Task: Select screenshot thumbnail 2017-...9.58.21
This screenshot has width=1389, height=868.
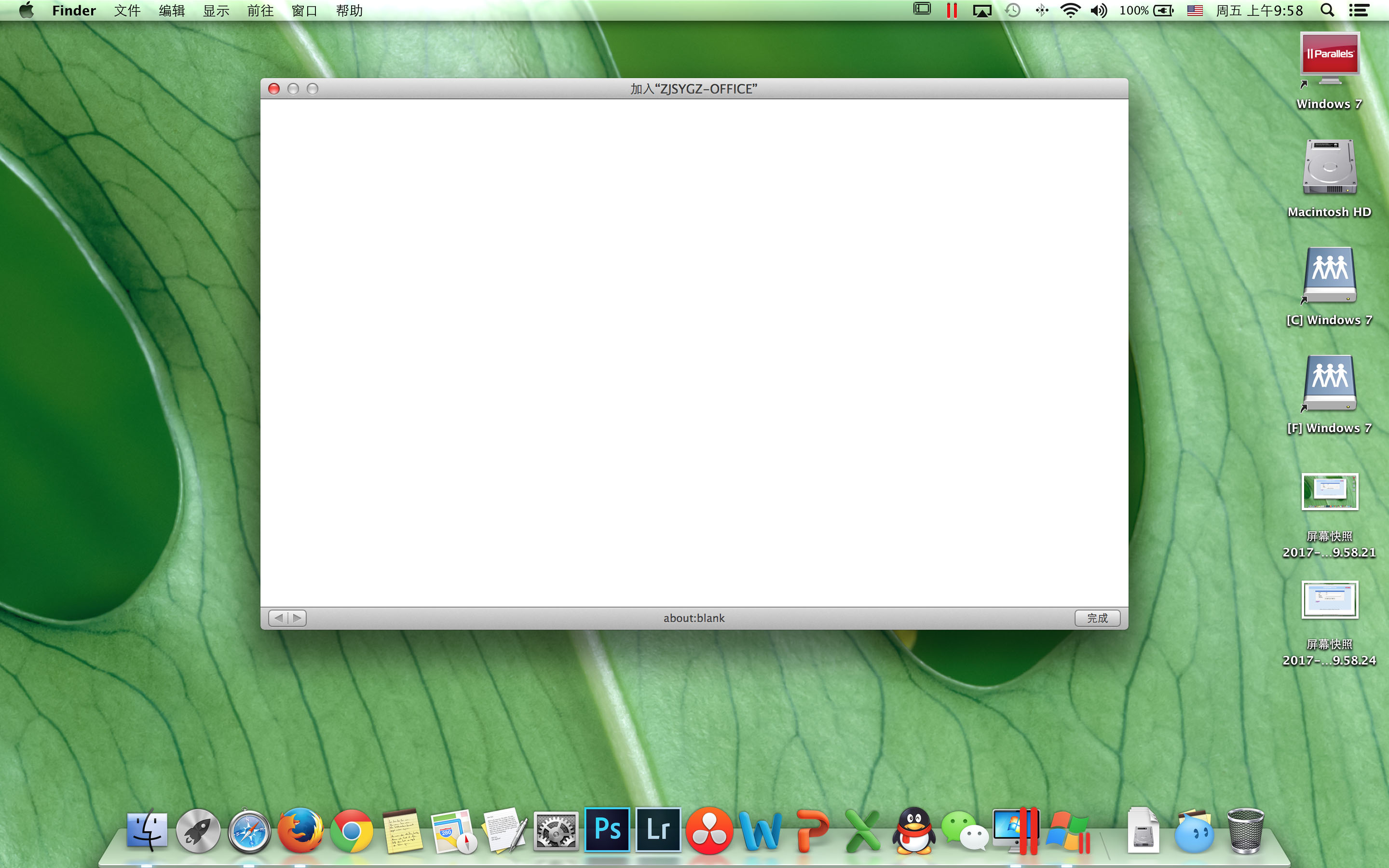Action: (1329, 491)
